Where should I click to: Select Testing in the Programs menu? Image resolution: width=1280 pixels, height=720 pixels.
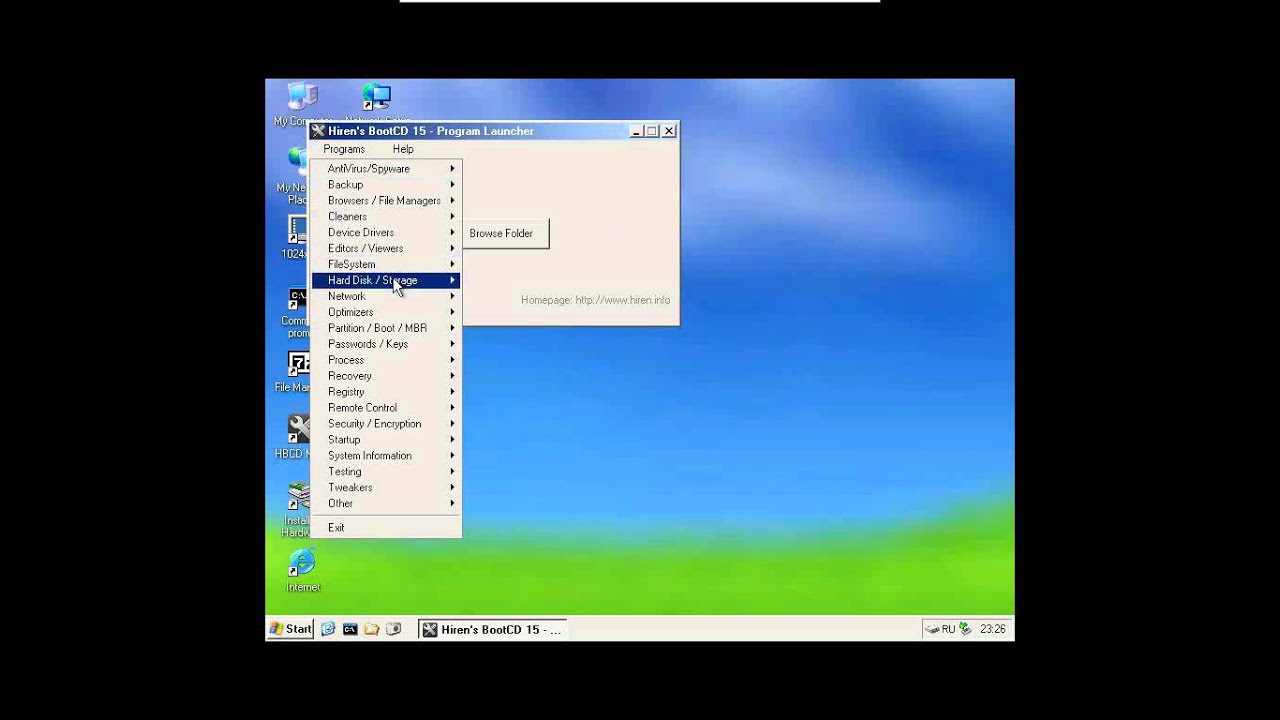pos(386,472)
